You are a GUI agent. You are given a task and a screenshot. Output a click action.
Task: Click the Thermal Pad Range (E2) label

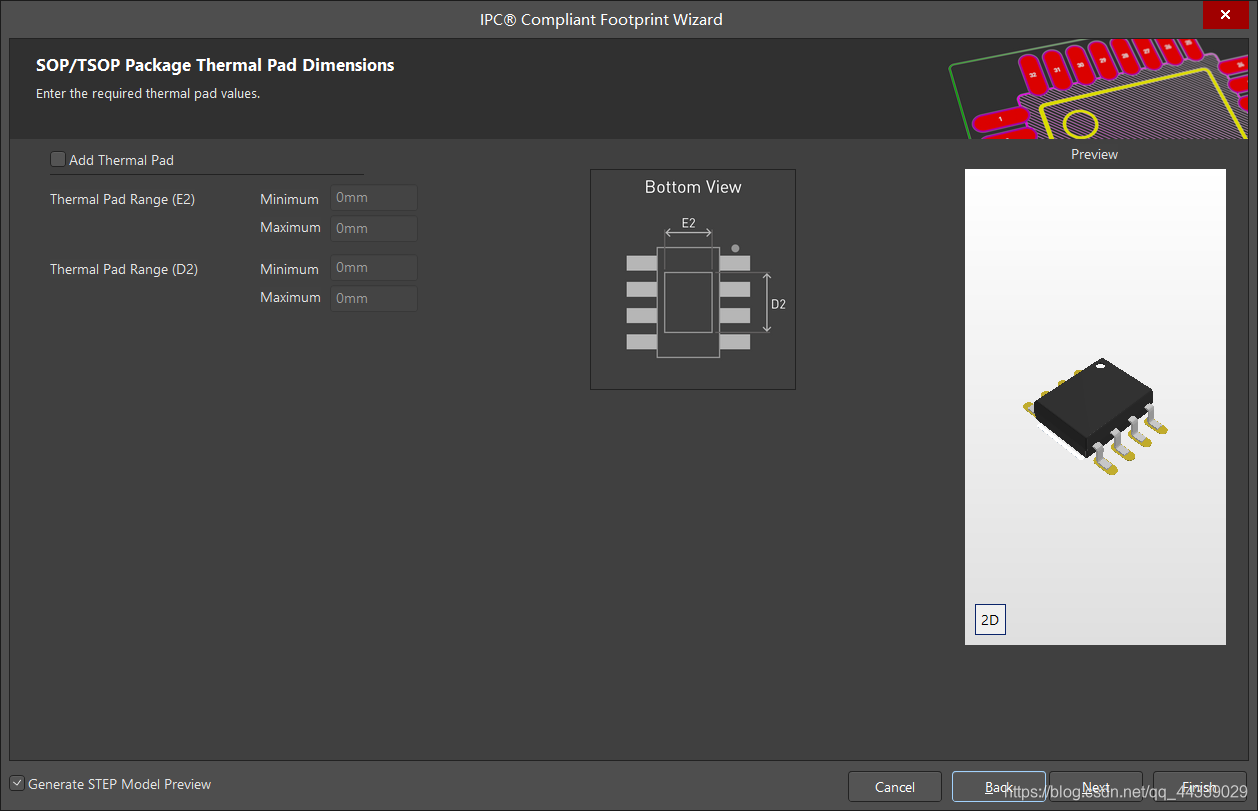(x=122, y=199)
